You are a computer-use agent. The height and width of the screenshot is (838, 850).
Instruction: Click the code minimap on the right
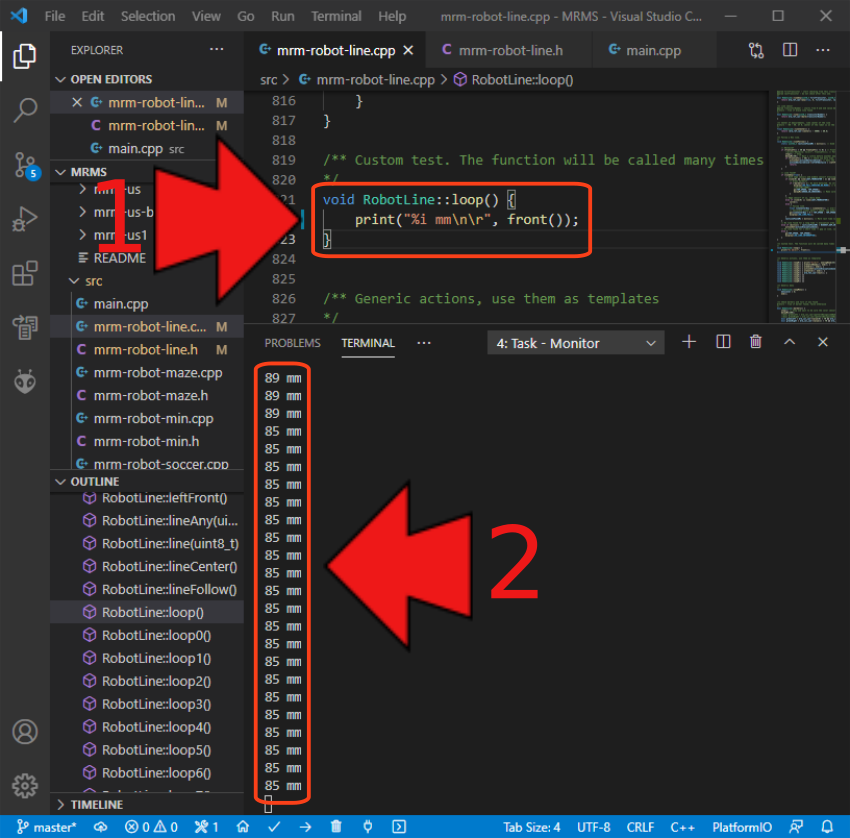(804, 200)
